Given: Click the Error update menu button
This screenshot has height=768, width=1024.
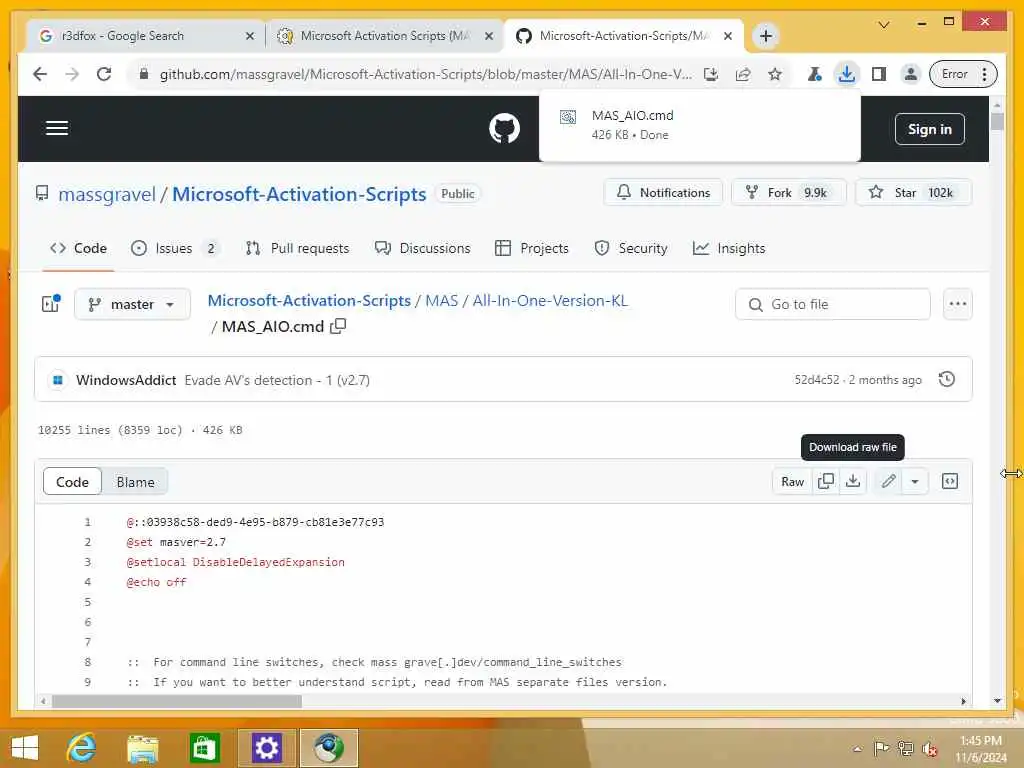Looking at the screenshot, I should pyautogui.click(x=963, y=74).
